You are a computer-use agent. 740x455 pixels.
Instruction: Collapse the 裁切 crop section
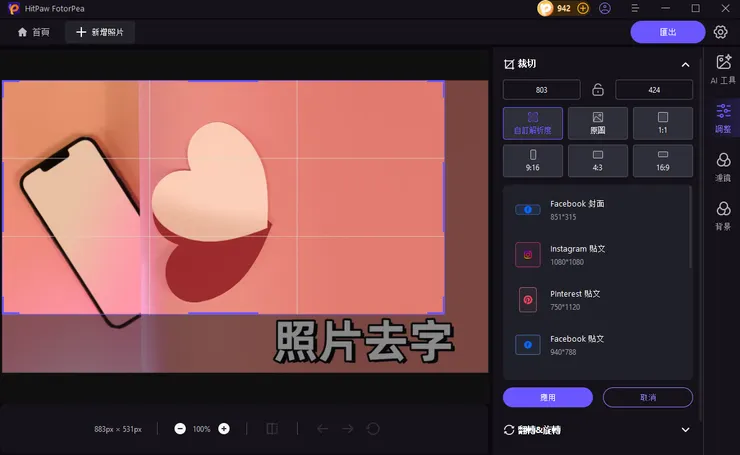pos(685,65)
